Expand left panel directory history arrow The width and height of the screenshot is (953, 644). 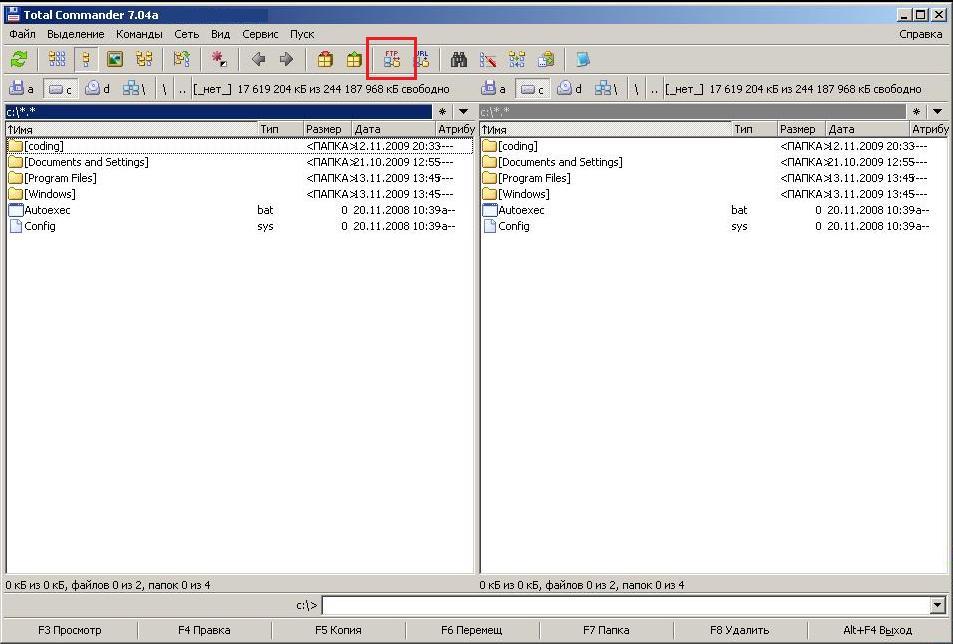(463, 112)
